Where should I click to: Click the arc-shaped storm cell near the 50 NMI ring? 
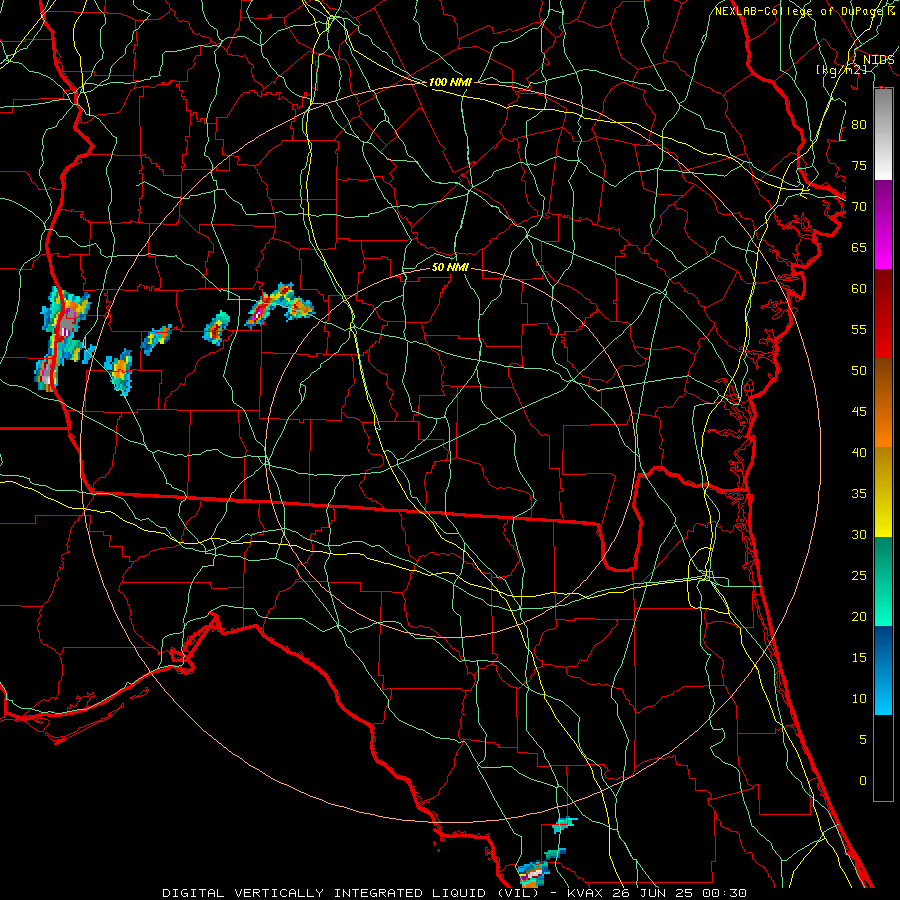point(280,305)
